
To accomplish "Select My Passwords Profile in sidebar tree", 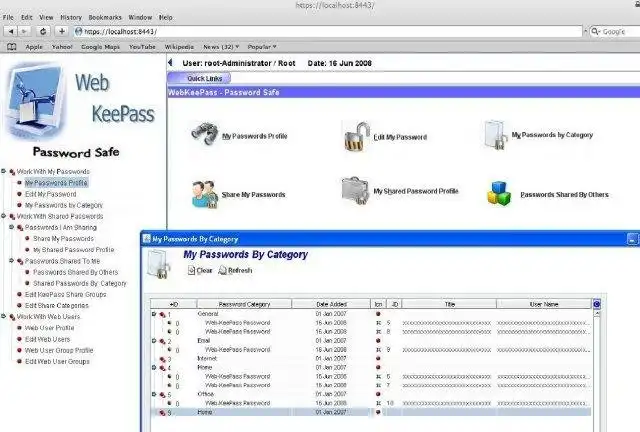I will 56,183.
